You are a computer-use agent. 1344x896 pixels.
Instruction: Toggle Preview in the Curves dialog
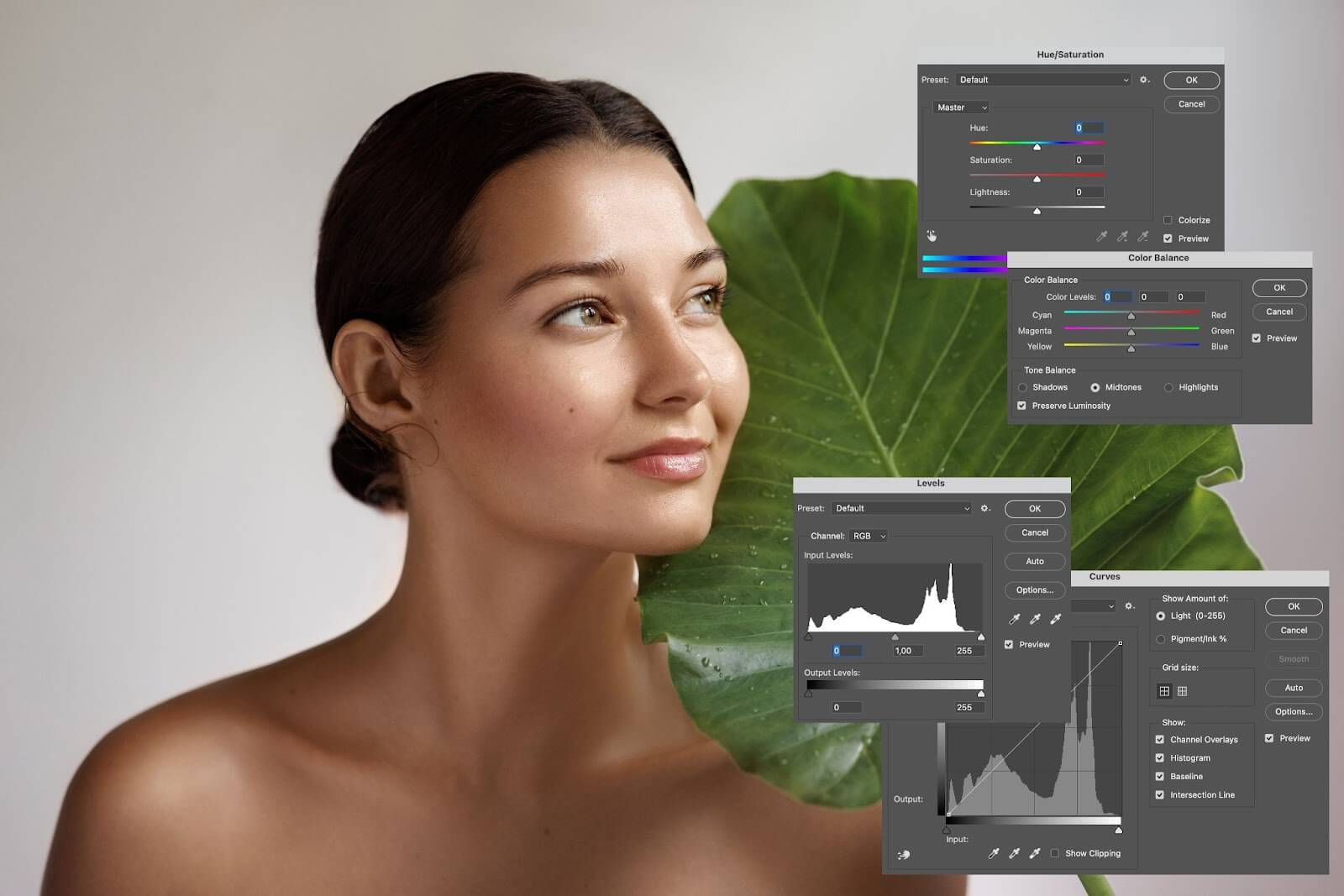click(x=1269, y=738)
